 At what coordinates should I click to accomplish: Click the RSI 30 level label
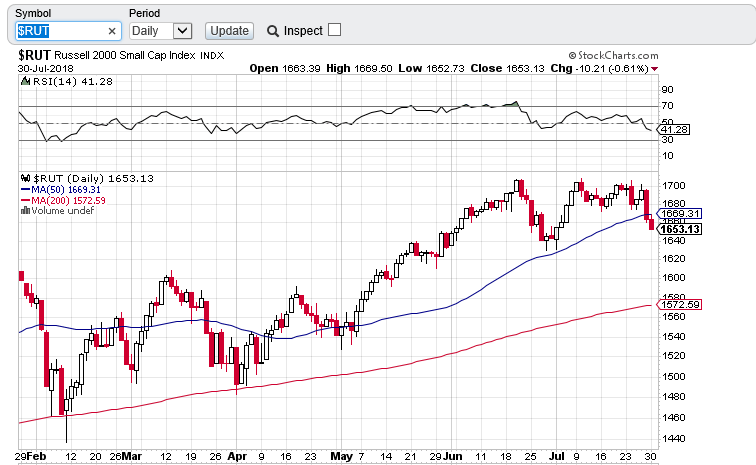click(668, 139)
